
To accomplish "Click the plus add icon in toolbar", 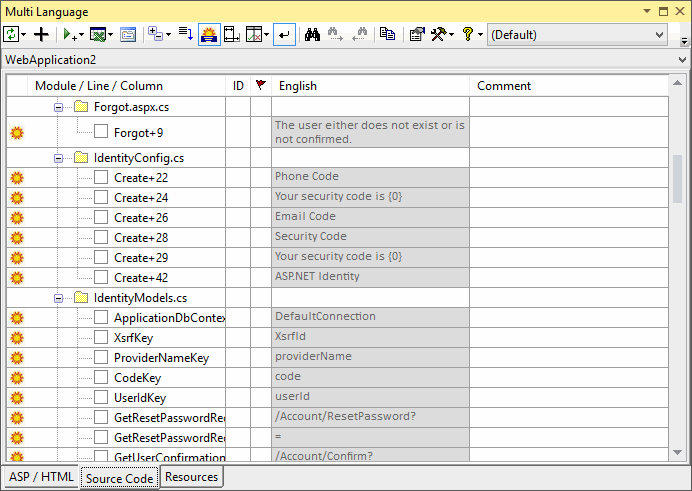I will point(41,34).
